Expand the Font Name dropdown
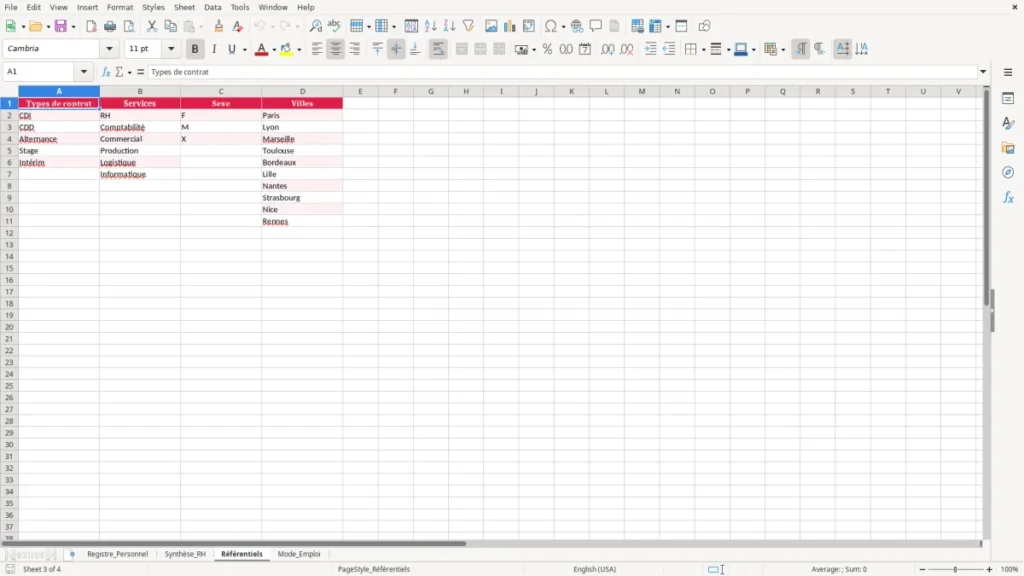 [109, 48]
